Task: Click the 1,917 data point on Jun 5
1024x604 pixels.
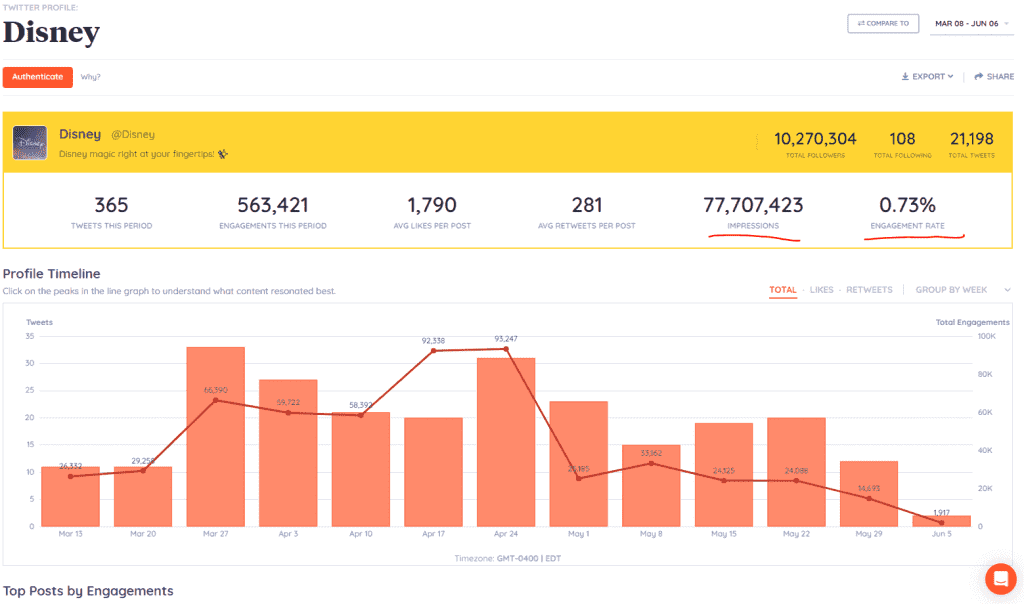Action: tap(942, 522)
